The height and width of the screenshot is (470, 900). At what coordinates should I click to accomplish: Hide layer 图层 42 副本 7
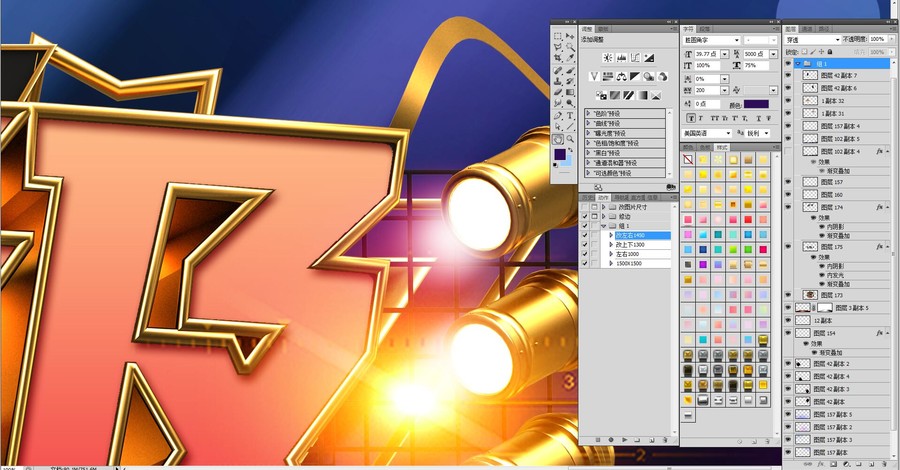[x=788, y=75]
